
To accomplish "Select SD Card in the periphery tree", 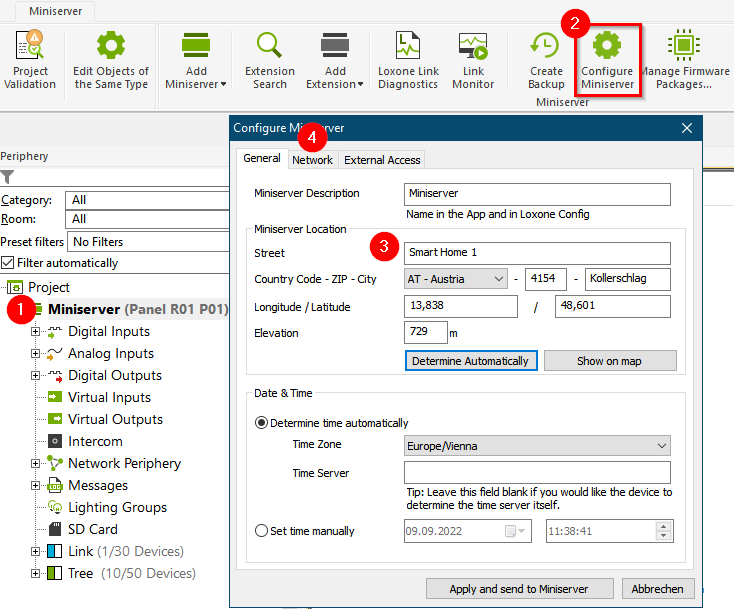I will (x=92, y=529).
